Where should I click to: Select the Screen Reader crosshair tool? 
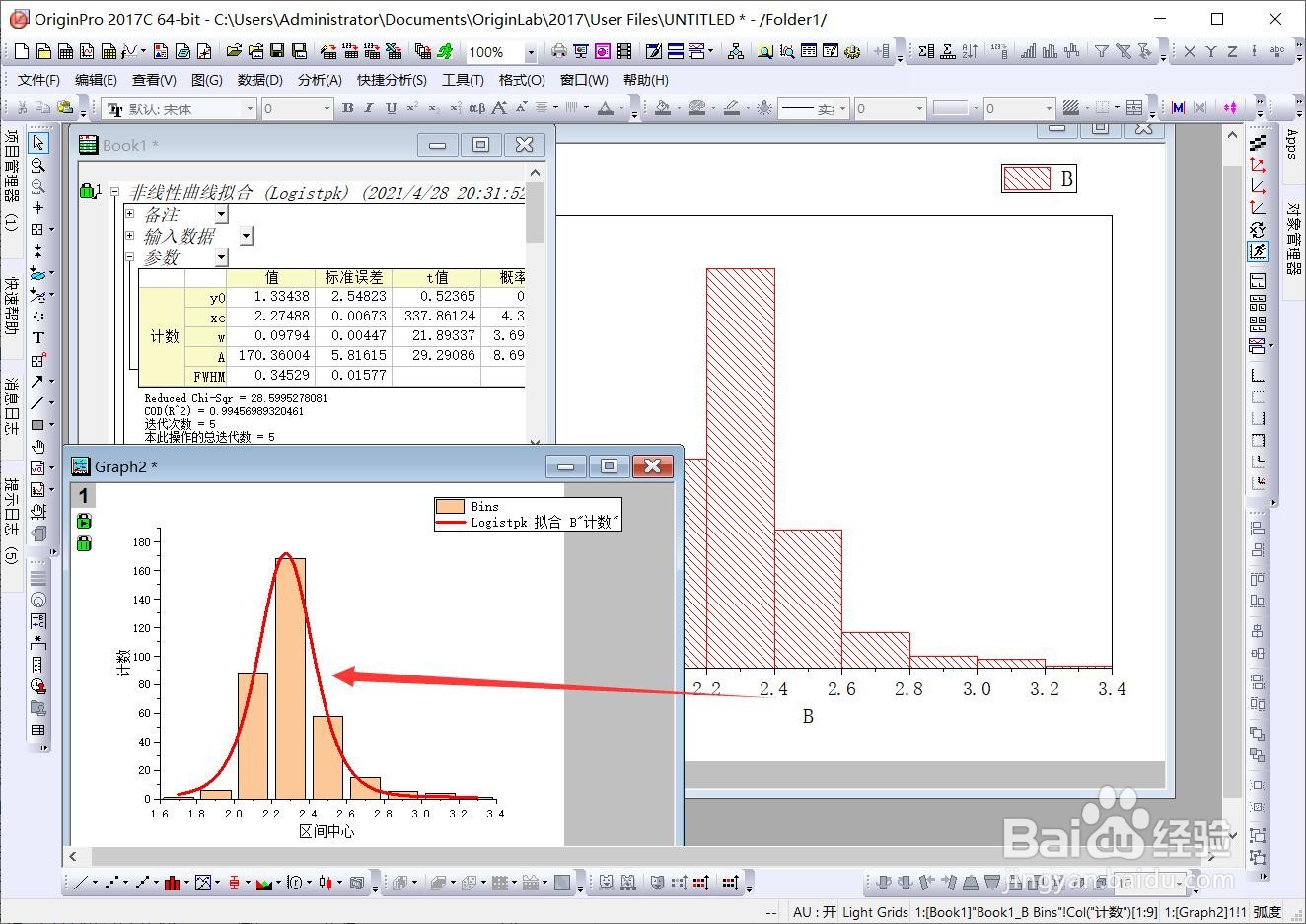coord(38,208)
